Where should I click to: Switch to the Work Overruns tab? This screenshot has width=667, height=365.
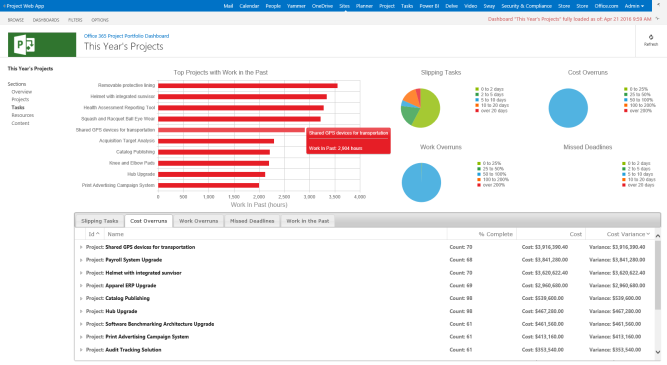point(198,221)
